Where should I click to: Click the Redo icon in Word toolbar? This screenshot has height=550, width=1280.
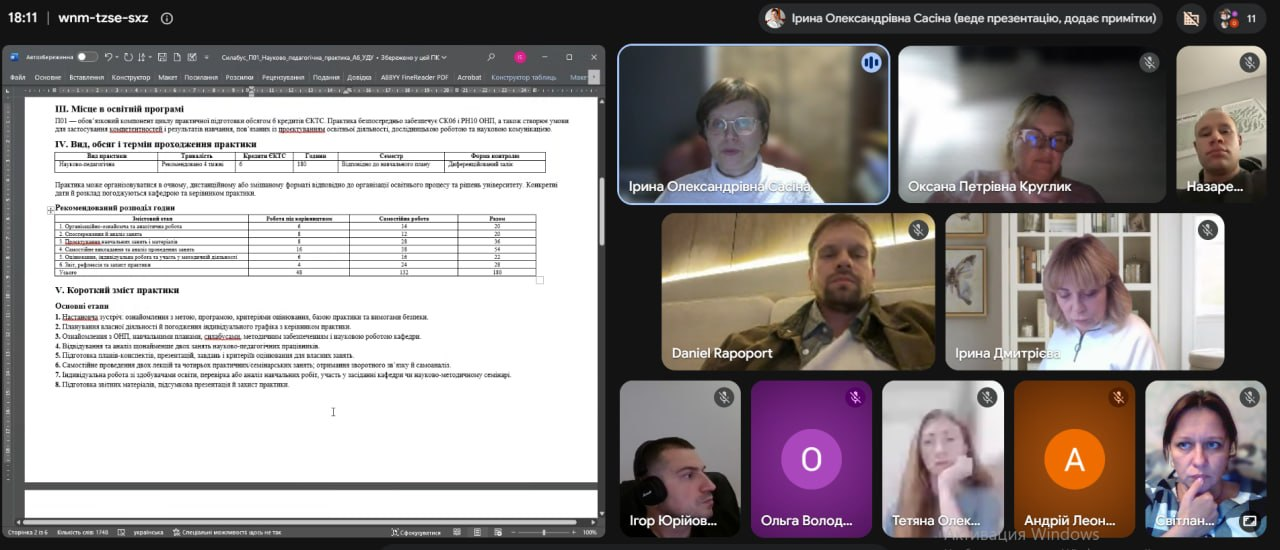pyautogui.click(x=128, y=57)
